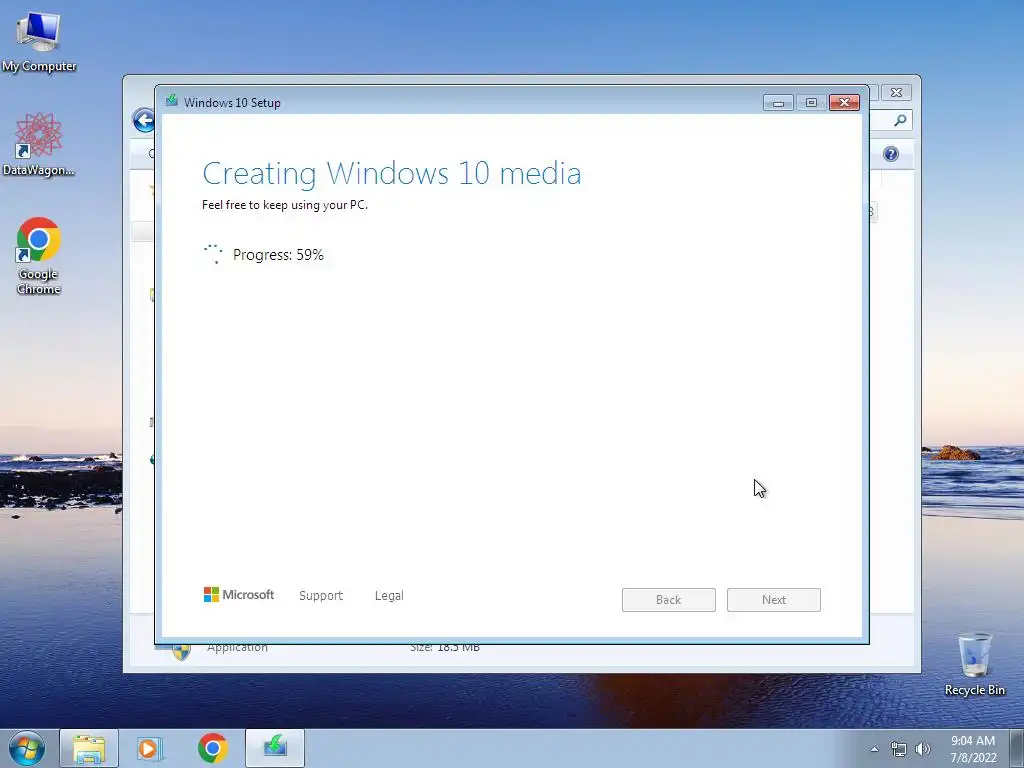Select Windows 10 Setup taskbar button

click(x=275, y=748)
